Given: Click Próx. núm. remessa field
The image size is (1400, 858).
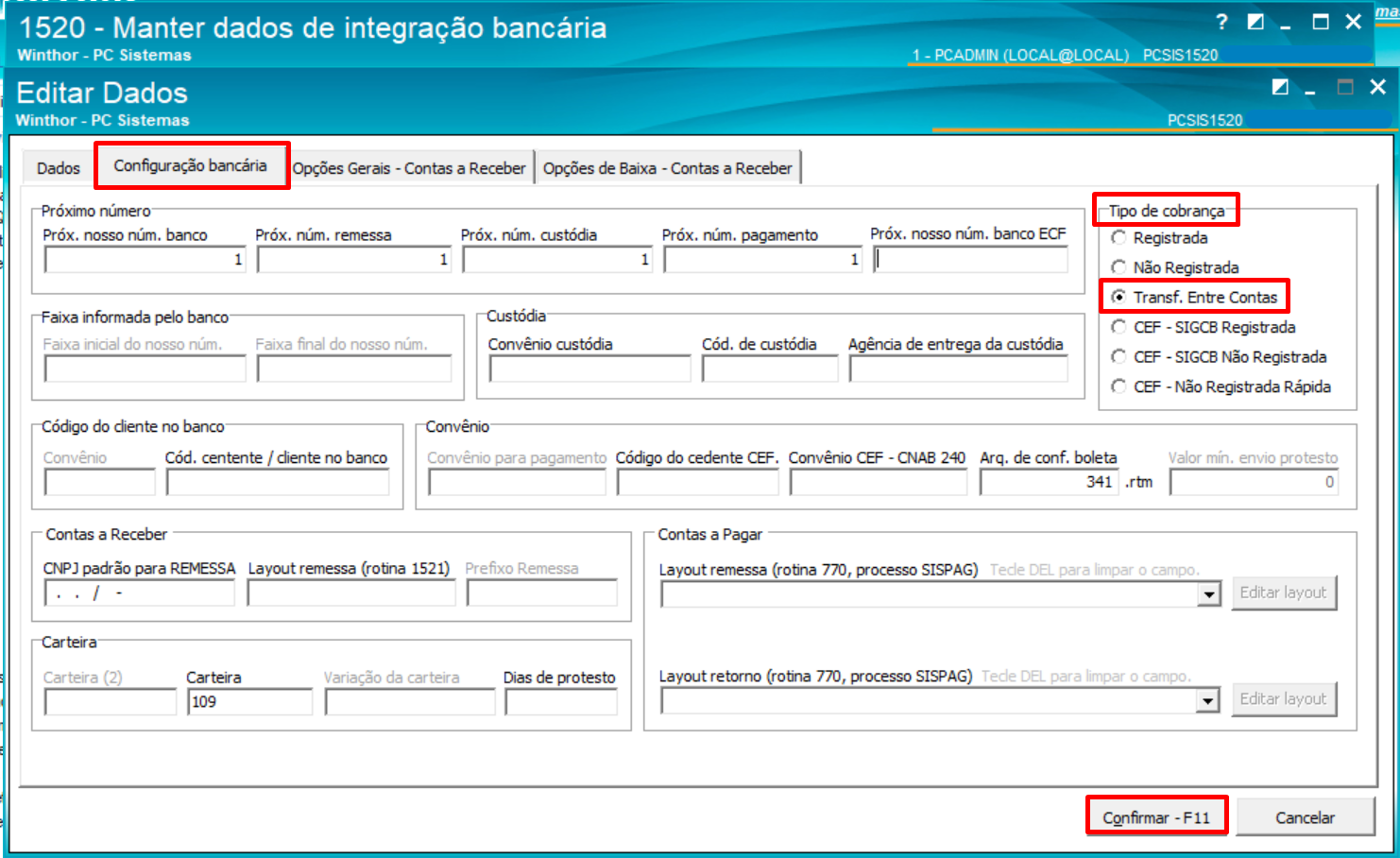Looking at the screenshot, I should pos(354,260).
